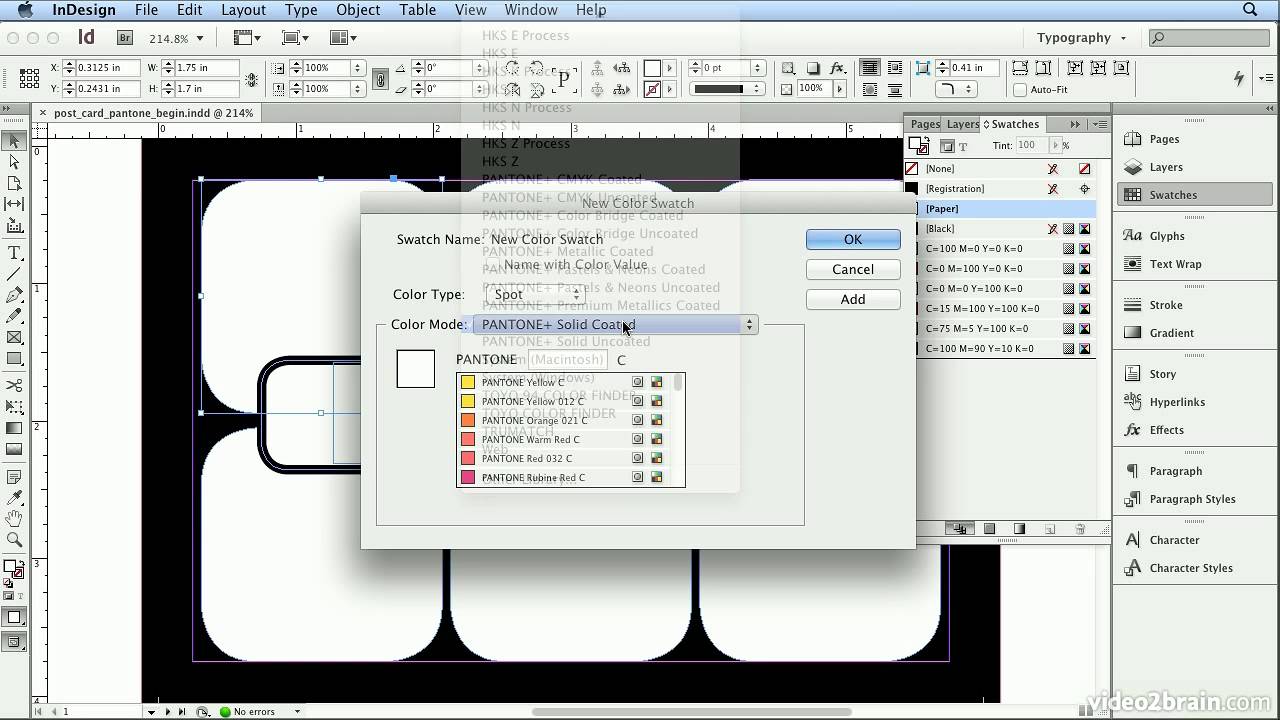Open the Arrange Documents dropdown
The width and height of the screenshot is (1280, 720).
click(343, 38)
